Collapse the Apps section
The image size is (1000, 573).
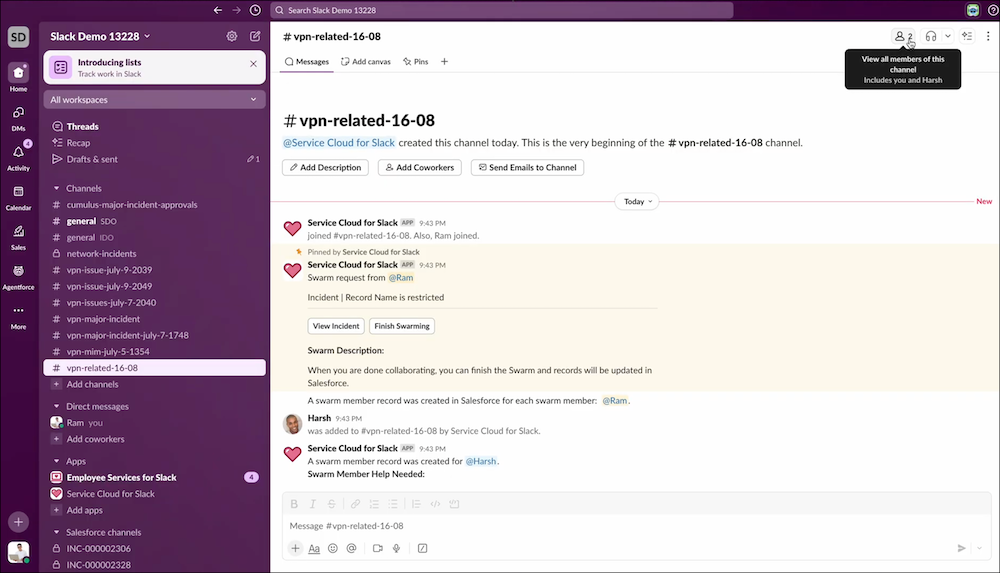tap(56, 461)
